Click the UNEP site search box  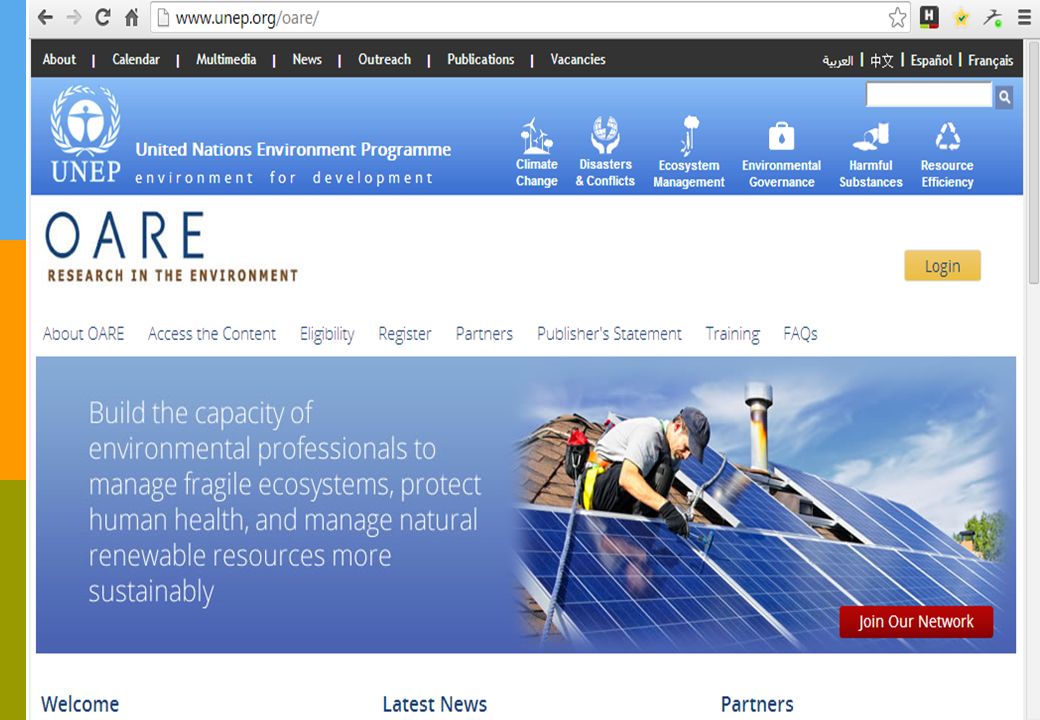[929, 95]
